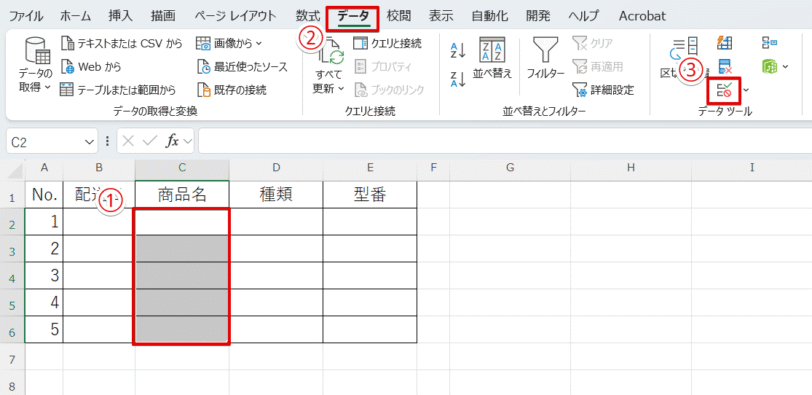Sort descending Z to A
Viewport: 812px width, 395px height.
point(458,79)
